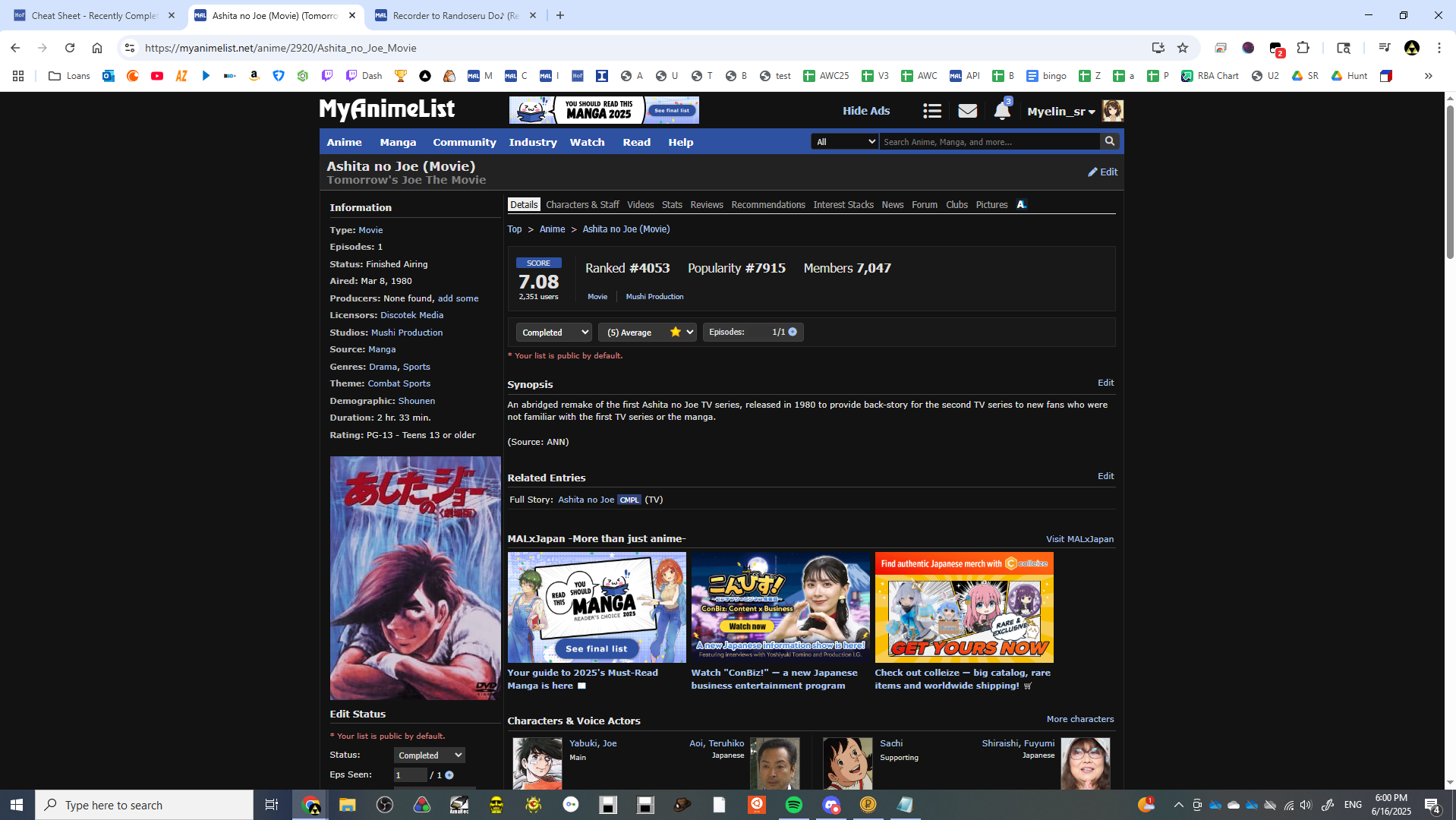The image size is (1456, 820).
Task: Expand the Myelin_sr account dropdown
Action: 1061,112
